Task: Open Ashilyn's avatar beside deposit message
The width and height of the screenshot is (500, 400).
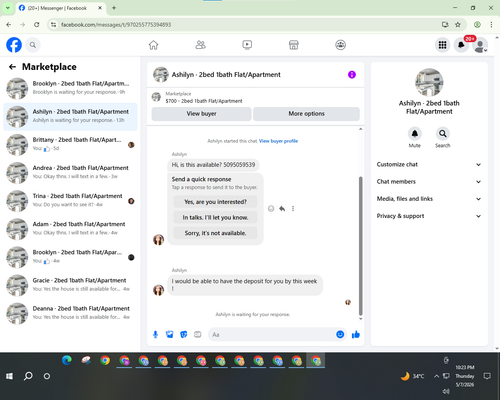Action: click(158, 290)
